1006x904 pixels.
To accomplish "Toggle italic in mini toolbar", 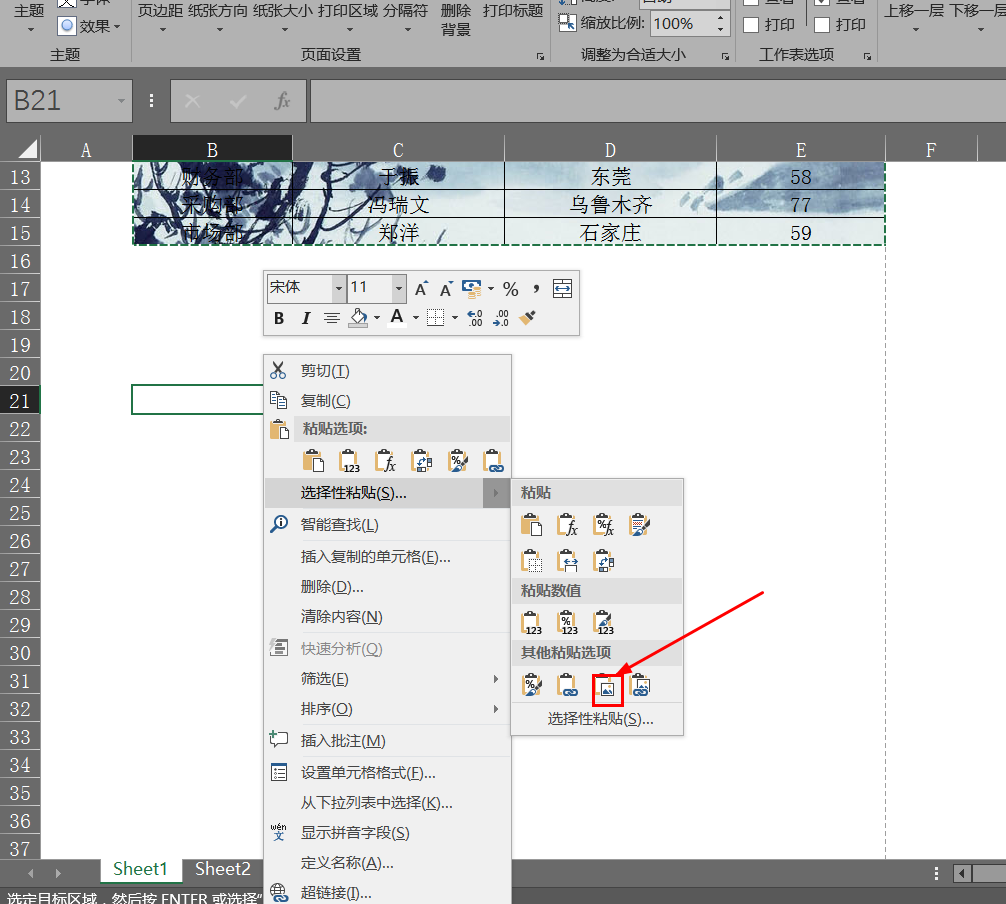I will coord(306,318).
